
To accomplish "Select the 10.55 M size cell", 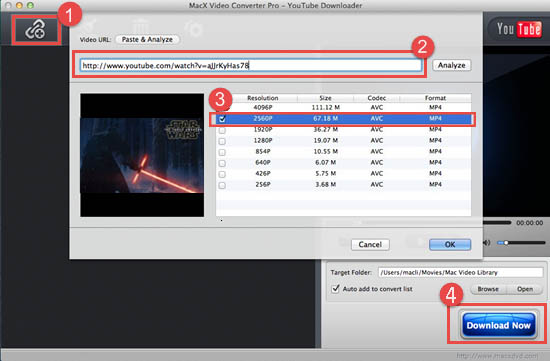I will point(325,152).
